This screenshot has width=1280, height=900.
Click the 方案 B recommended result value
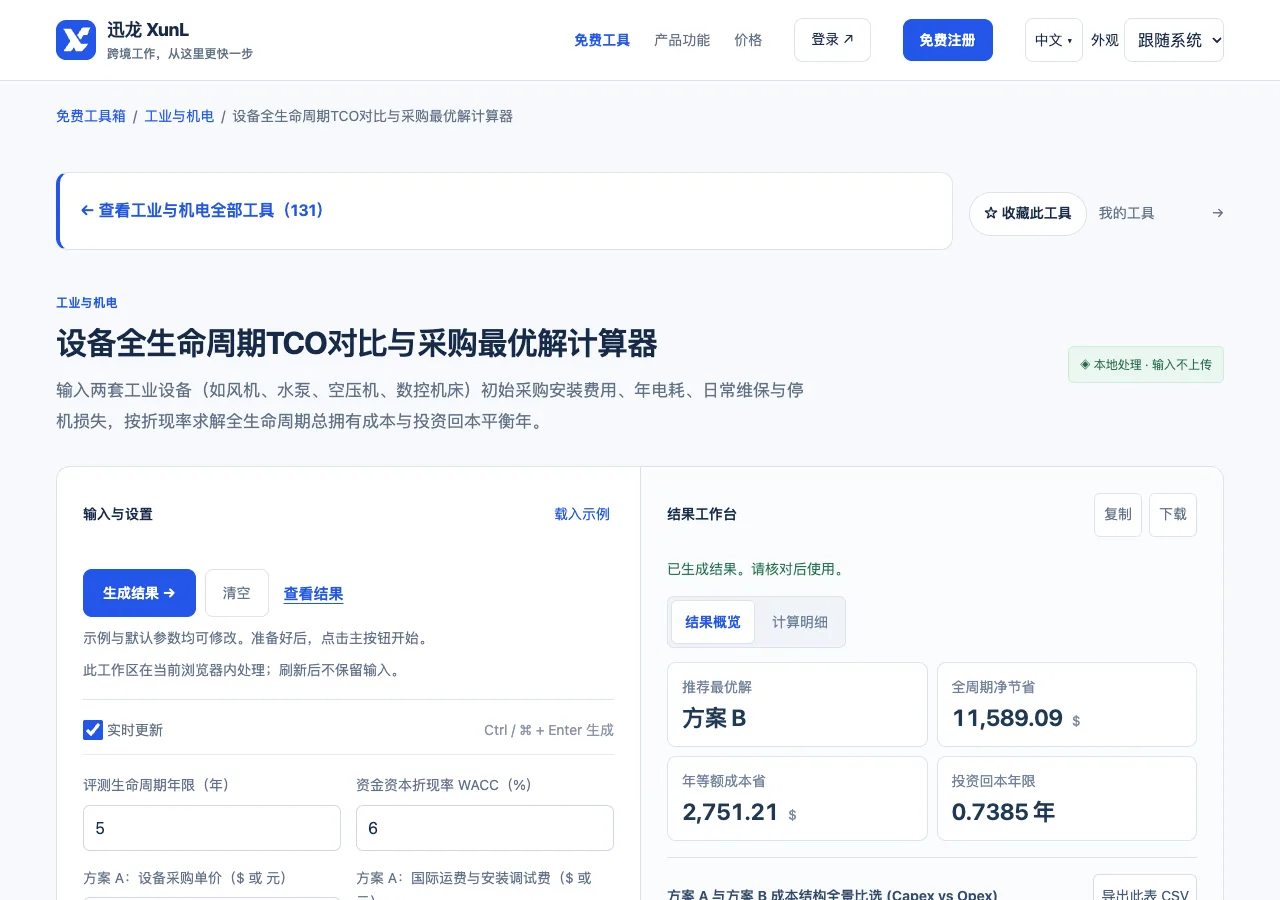(714, 718)
